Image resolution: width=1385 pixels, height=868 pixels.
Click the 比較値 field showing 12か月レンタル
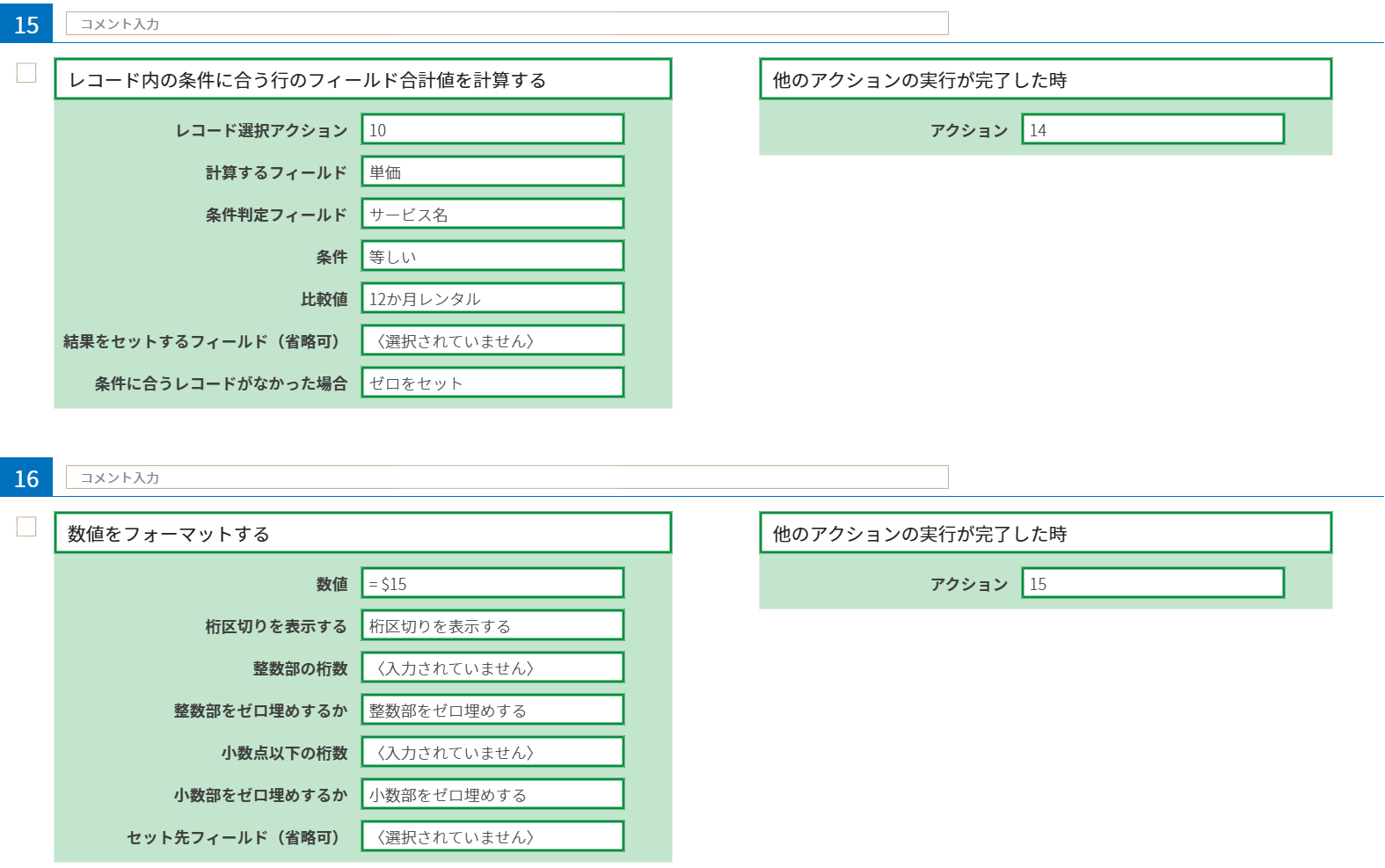coord(492,298)
